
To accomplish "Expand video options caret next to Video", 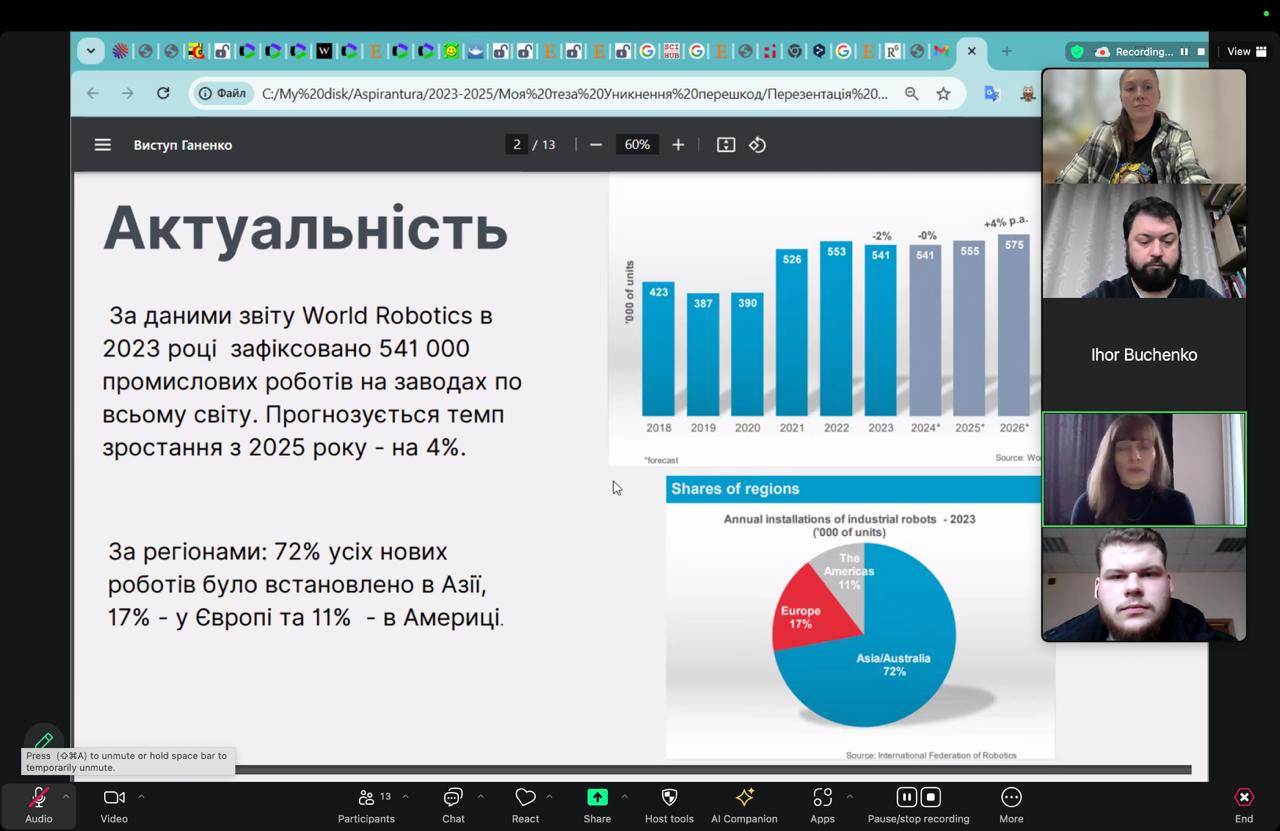I will pyautogui.click(x=141, y=797).
